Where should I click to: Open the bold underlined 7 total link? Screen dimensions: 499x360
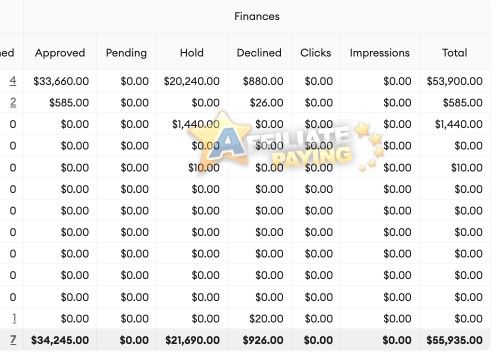pyautogui.click(x=13, y=340)
